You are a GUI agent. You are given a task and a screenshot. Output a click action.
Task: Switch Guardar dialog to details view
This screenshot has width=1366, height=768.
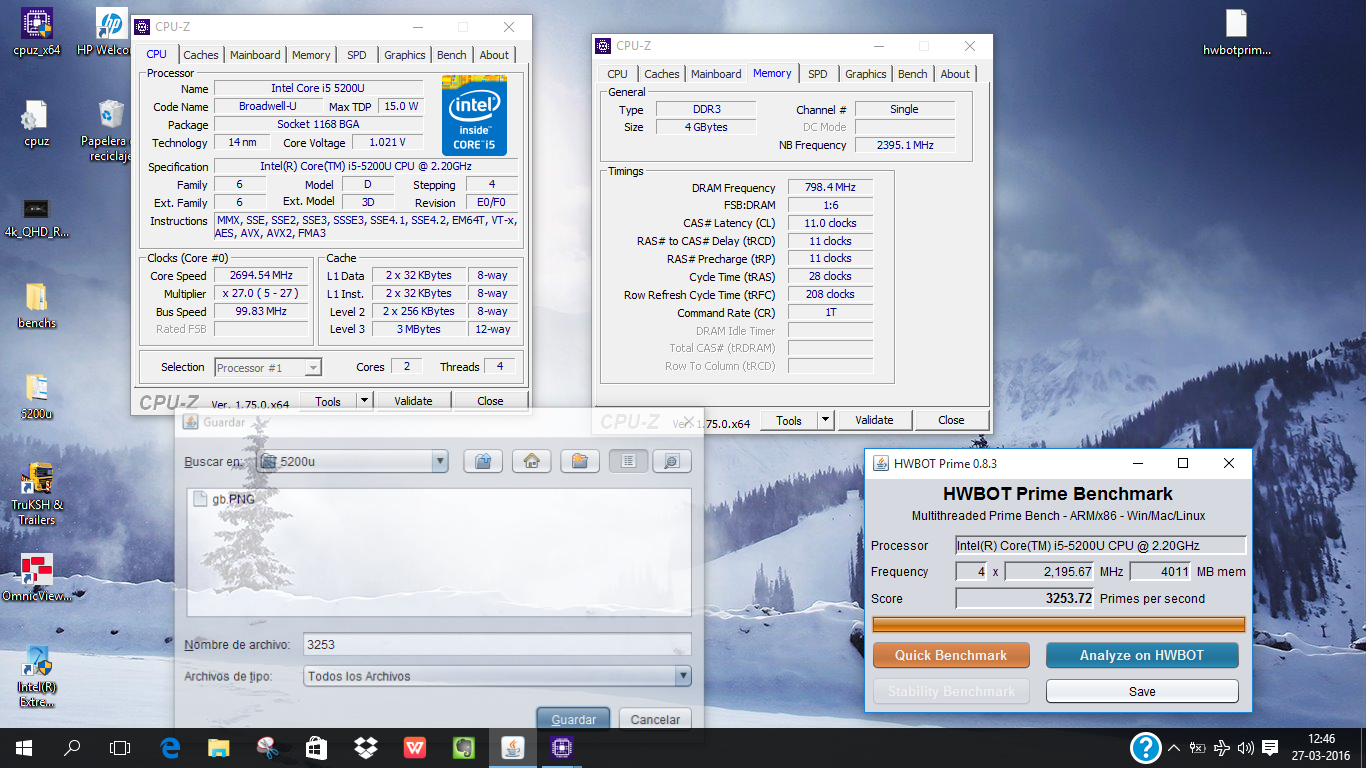tap(671, 461)
